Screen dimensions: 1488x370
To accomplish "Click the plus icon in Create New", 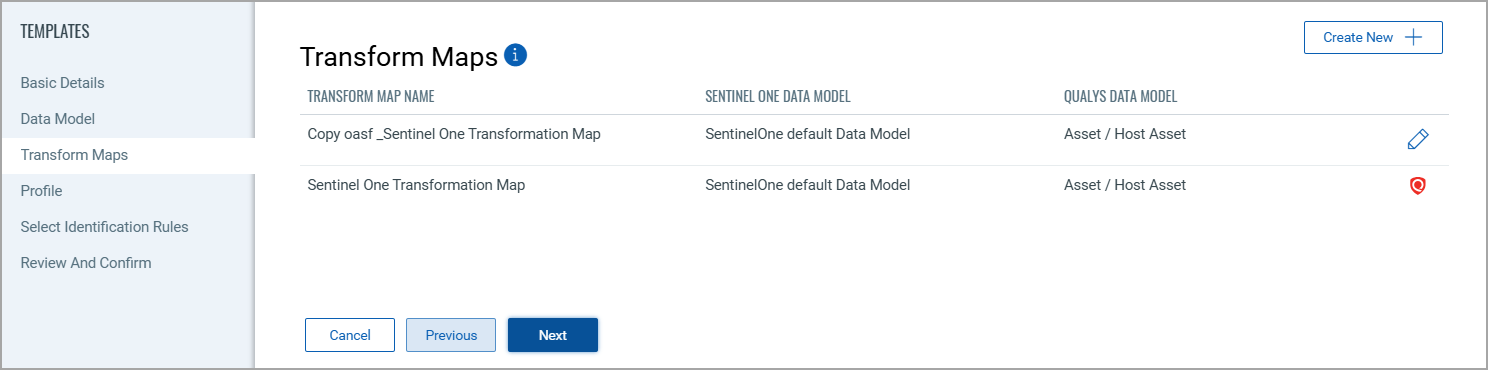I will click(x=1413, y=37).
